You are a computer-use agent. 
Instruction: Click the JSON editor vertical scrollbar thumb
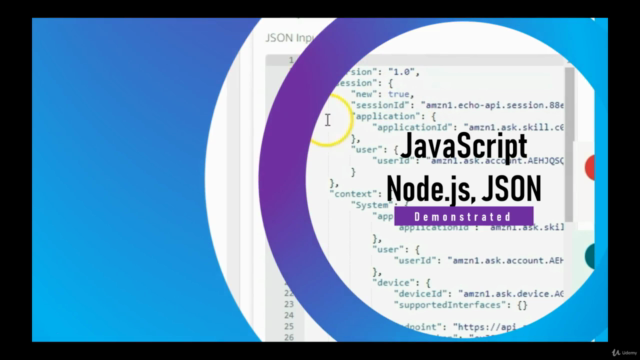tap(569, 145)
